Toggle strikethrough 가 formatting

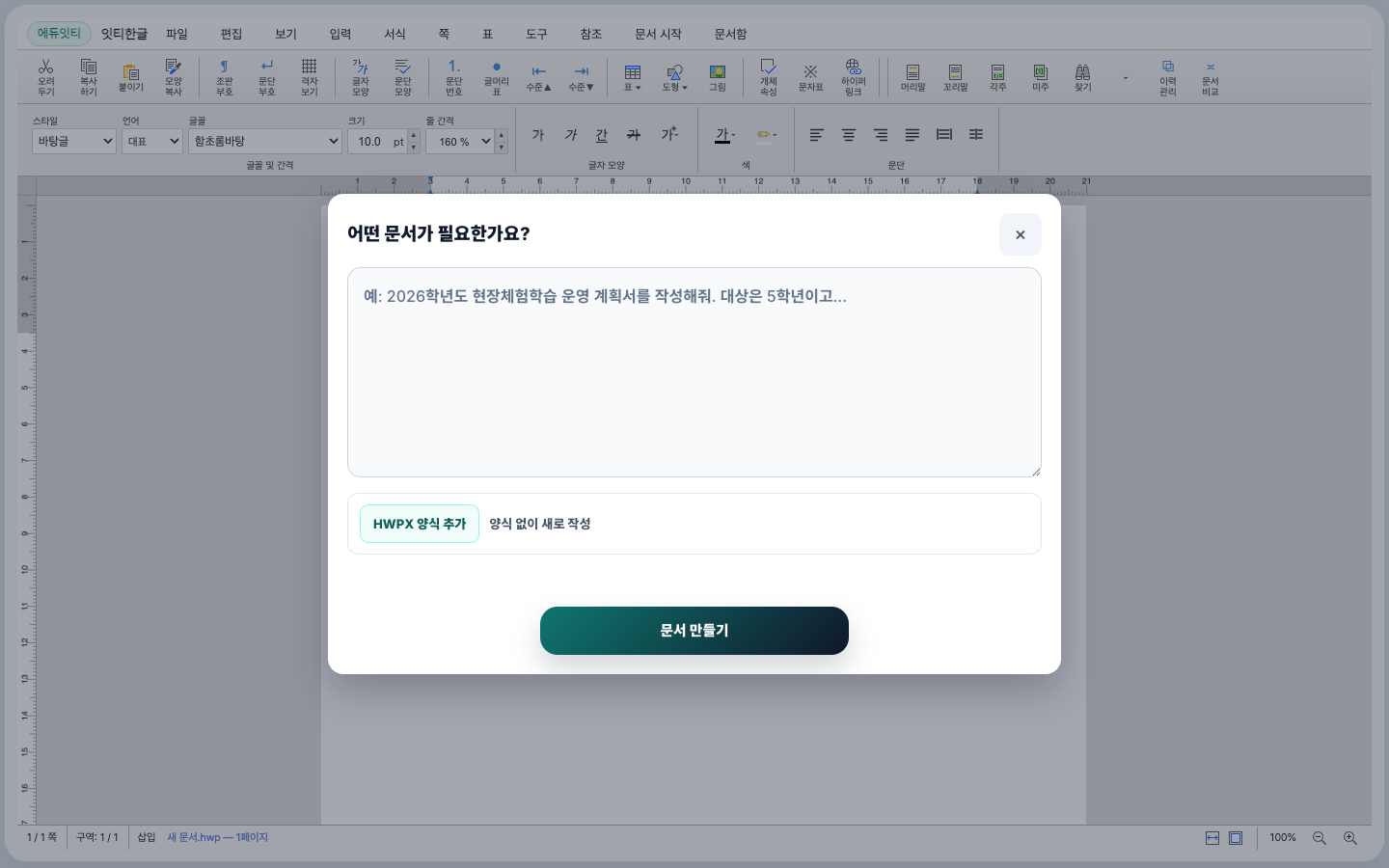pyautogui.click(x=634, y=135)
